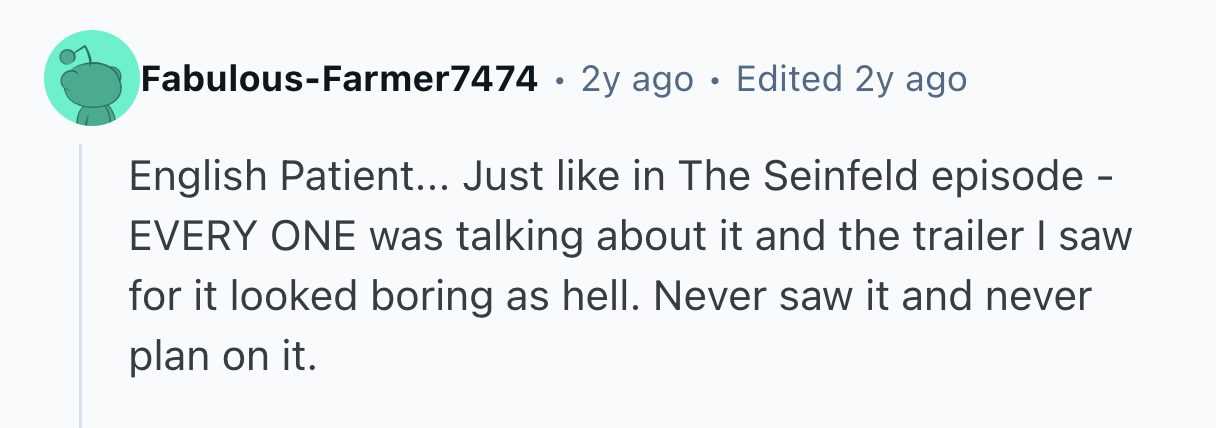Click the dot separator after the username

pos(559,80)
